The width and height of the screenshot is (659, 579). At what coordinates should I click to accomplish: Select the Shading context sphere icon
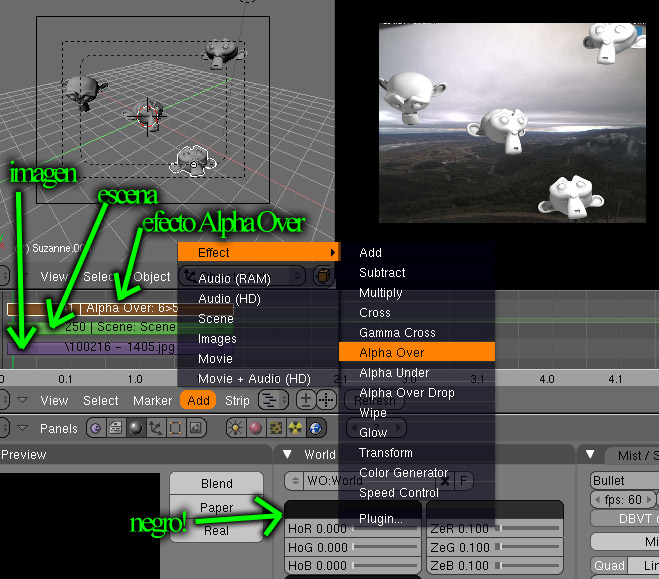(x=135, y=428)
